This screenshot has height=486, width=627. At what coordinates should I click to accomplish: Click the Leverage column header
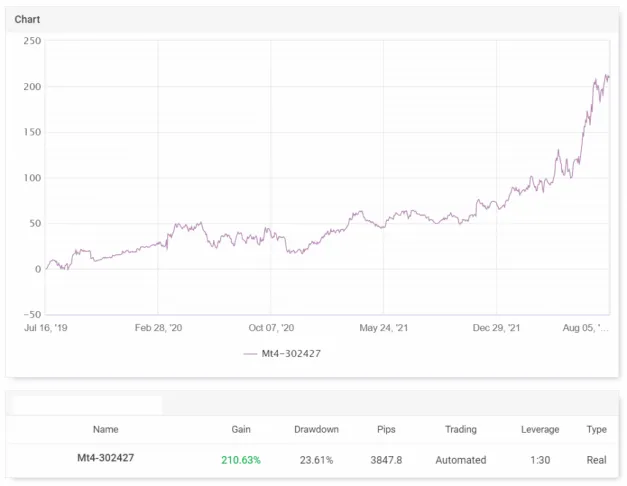pos(540,429)
